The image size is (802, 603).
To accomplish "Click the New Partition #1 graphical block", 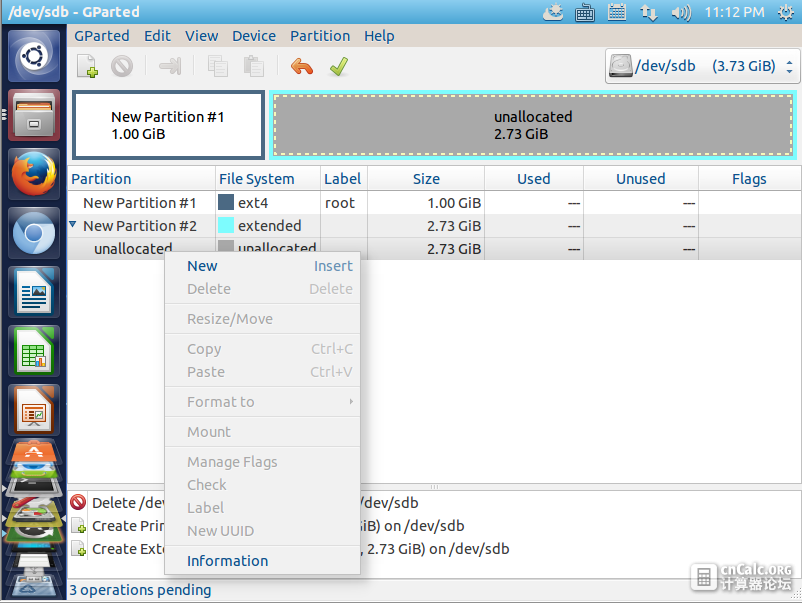I will [168, 125].
